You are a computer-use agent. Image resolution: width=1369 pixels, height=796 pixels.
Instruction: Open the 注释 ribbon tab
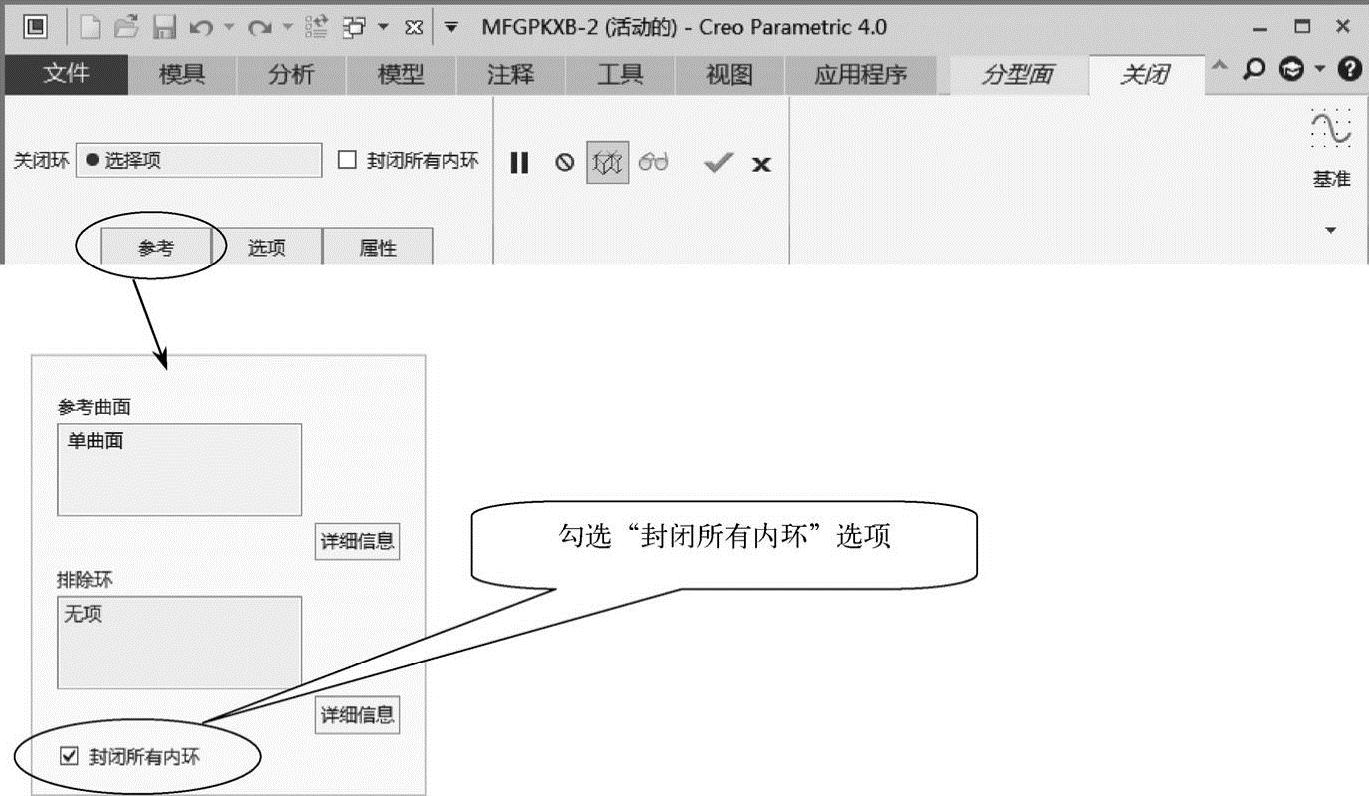pos(511,75)
